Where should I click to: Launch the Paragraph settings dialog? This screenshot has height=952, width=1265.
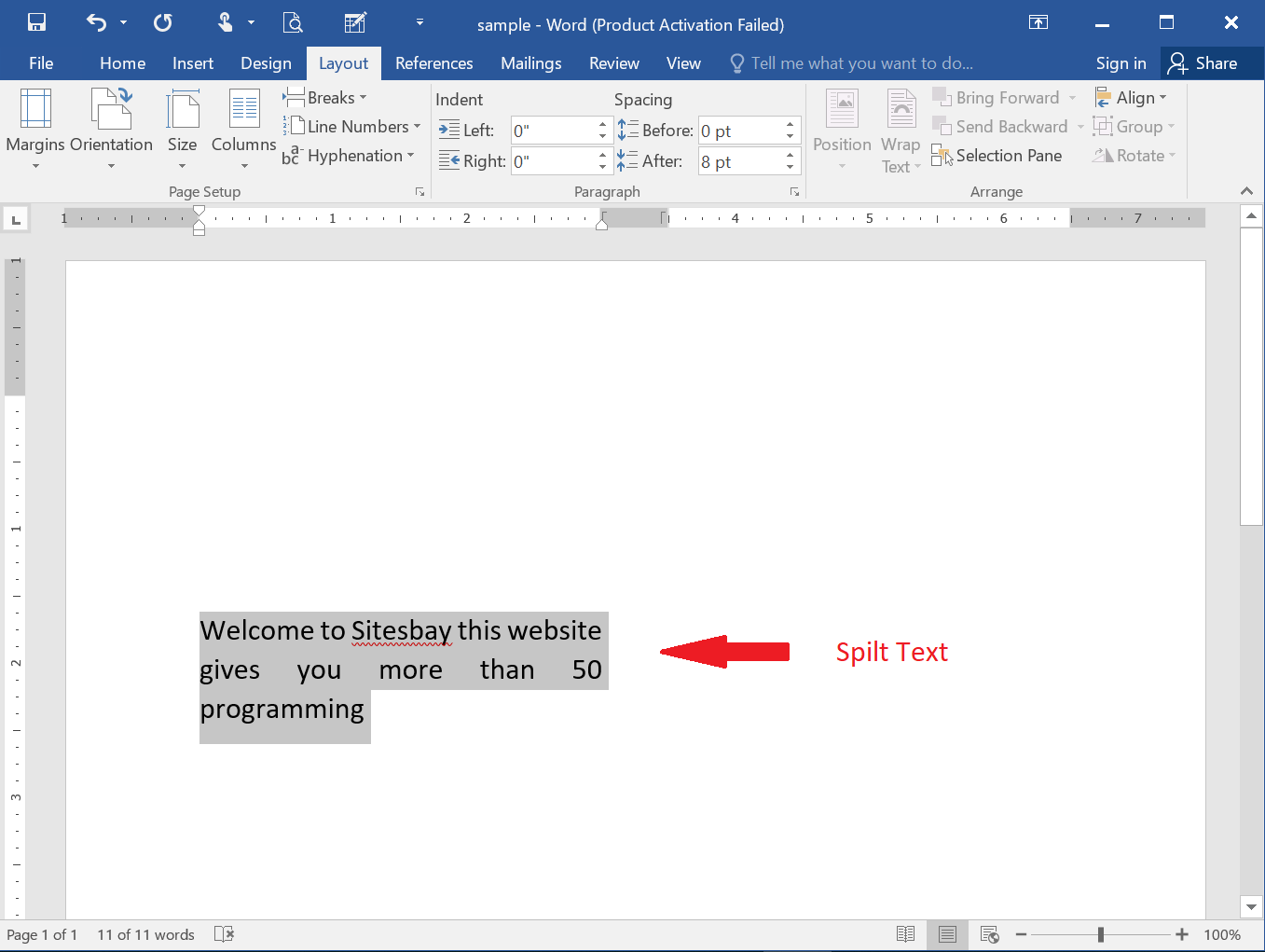tap(794, 192)
